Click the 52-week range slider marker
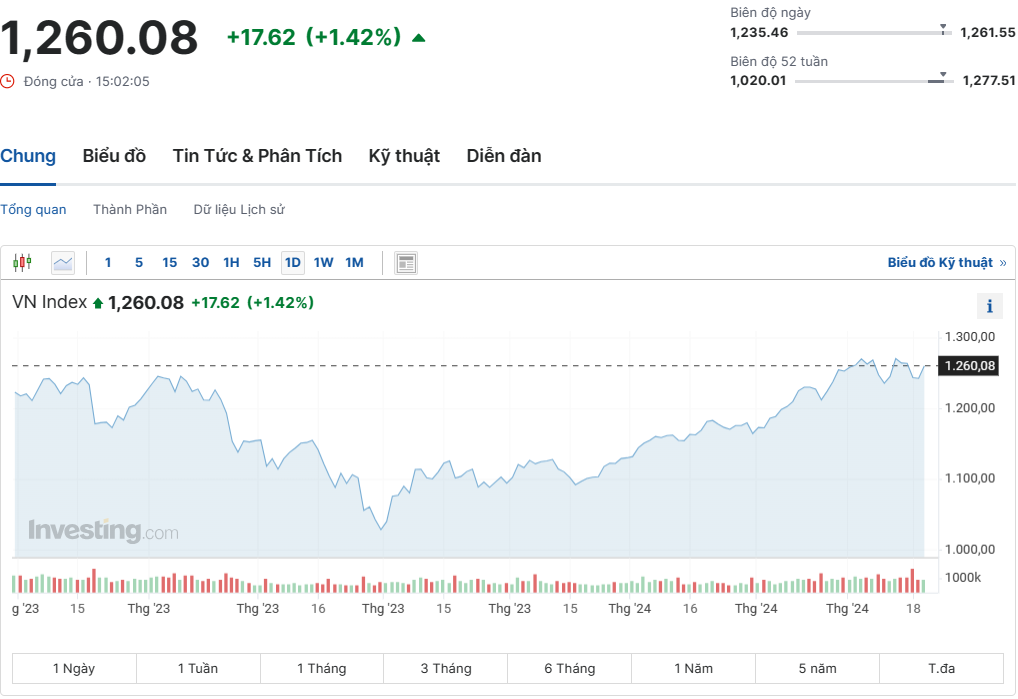The width and height of the screenshot is (1018, 699). [x=940, y=78]
